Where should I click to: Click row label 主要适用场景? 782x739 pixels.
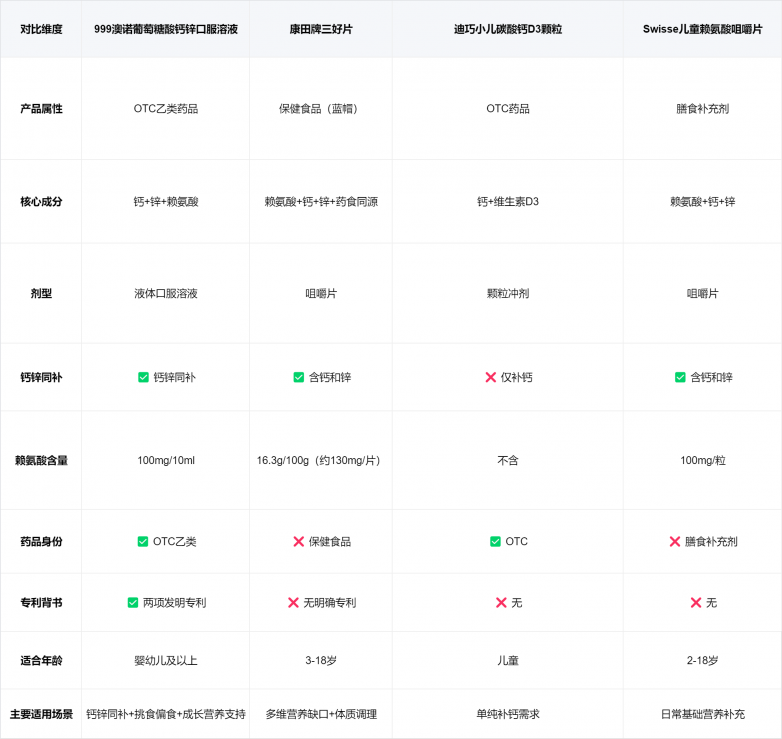click(x=41, y=714)
